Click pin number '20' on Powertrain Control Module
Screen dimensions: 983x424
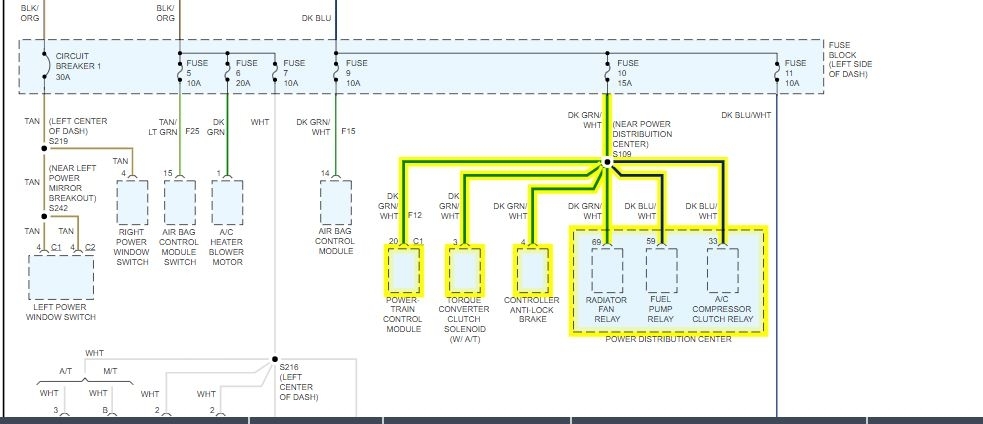tap(394, 241)
